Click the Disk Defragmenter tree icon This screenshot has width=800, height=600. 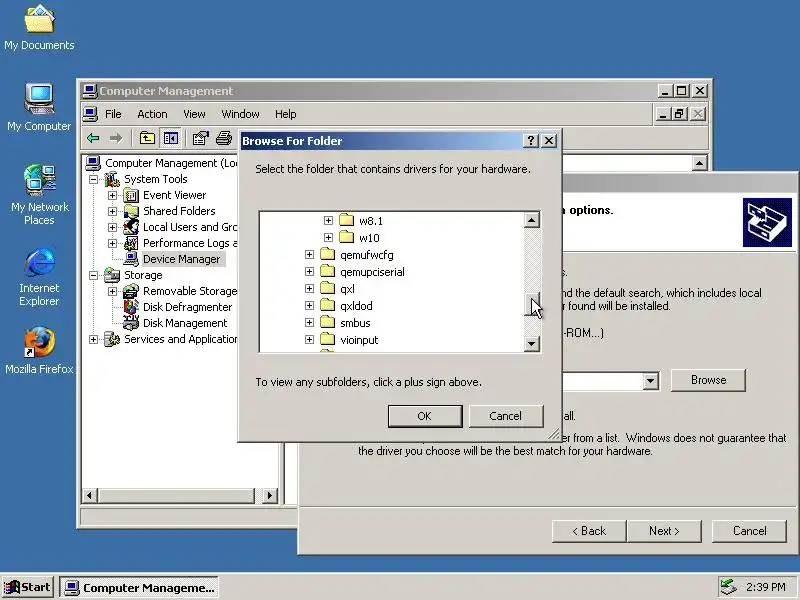(x=131, y=307)
